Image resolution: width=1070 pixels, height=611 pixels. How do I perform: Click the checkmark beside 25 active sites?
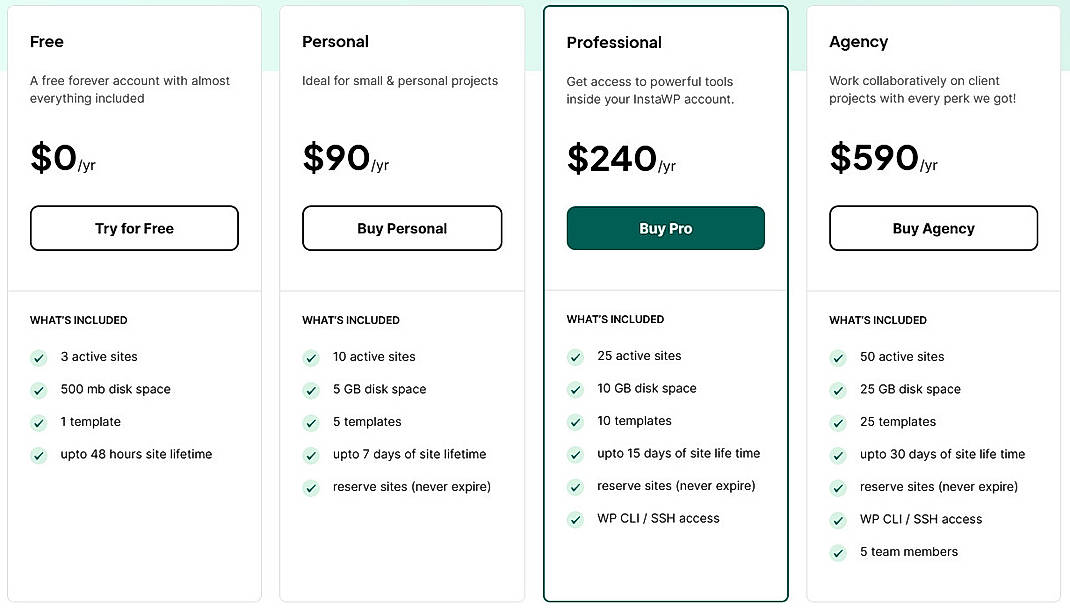576,356
